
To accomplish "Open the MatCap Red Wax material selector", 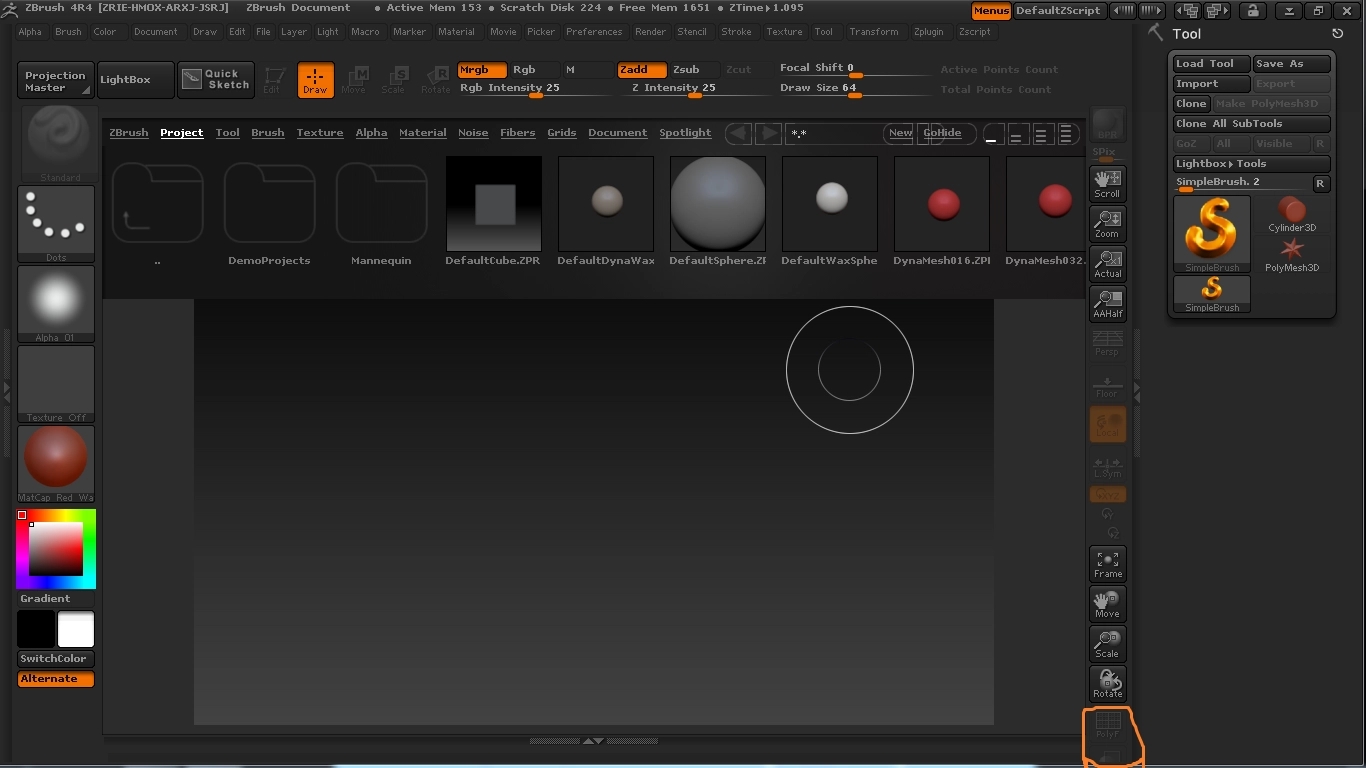I will (x=56, y=463).
